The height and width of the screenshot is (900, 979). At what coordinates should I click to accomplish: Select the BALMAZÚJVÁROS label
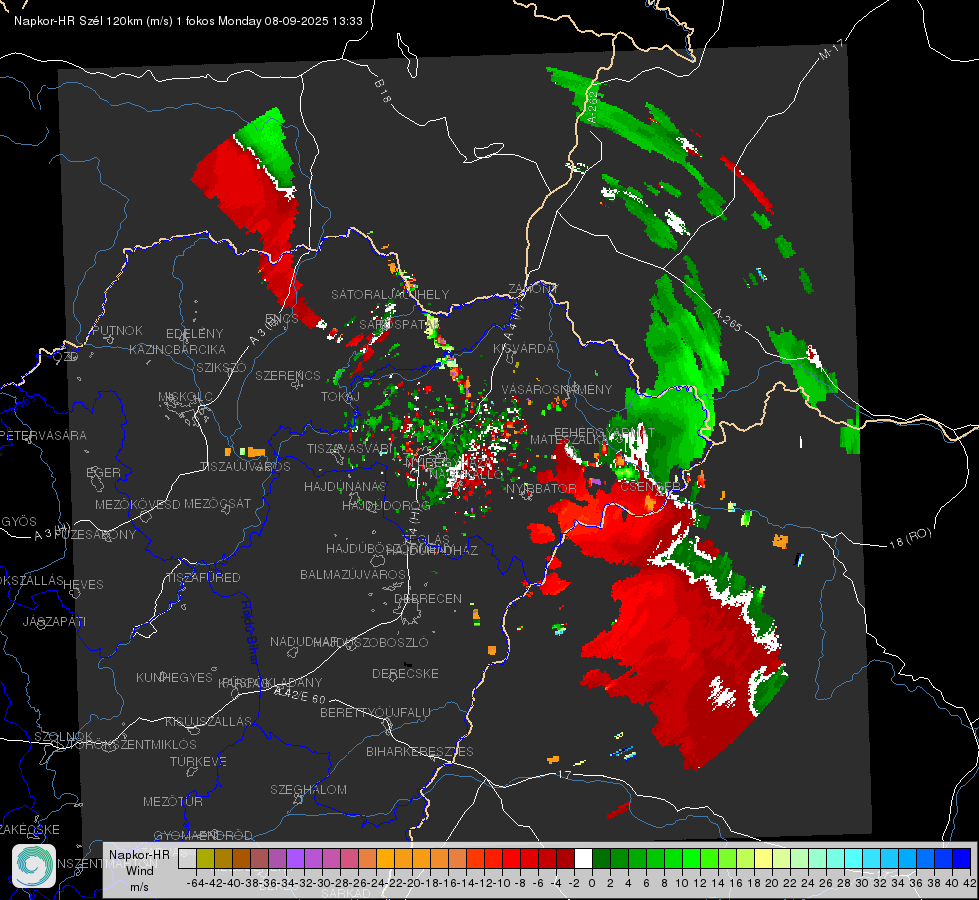353,574
